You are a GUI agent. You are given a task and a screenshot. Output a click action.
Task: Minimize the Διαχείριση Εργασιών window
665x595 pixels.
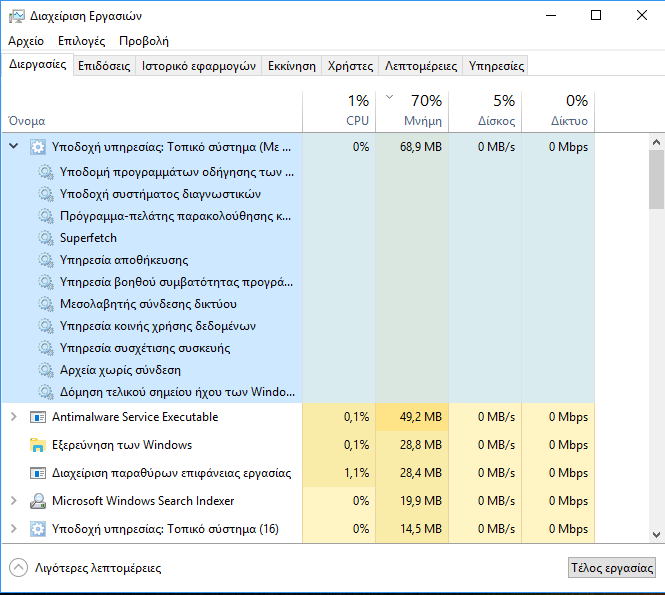[551, 16]
